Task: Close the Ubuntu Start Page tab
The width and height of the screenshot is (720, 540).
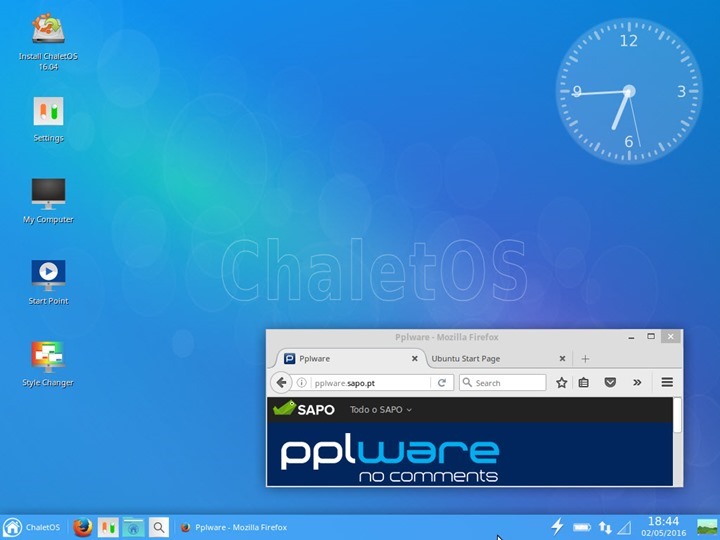Action: (562, 359)
